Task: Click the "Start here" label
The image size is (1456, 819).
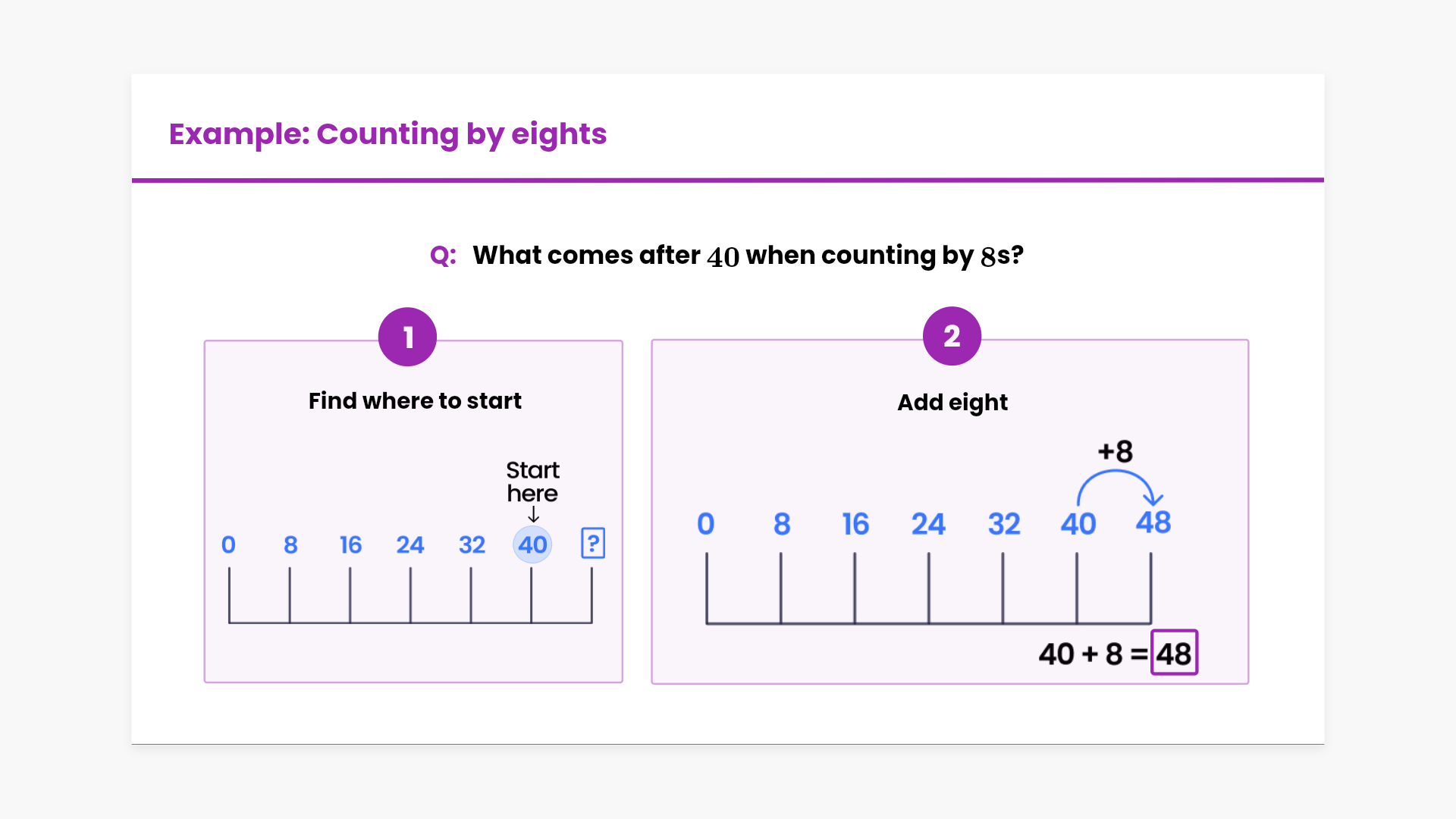Action: click(532, 482)
